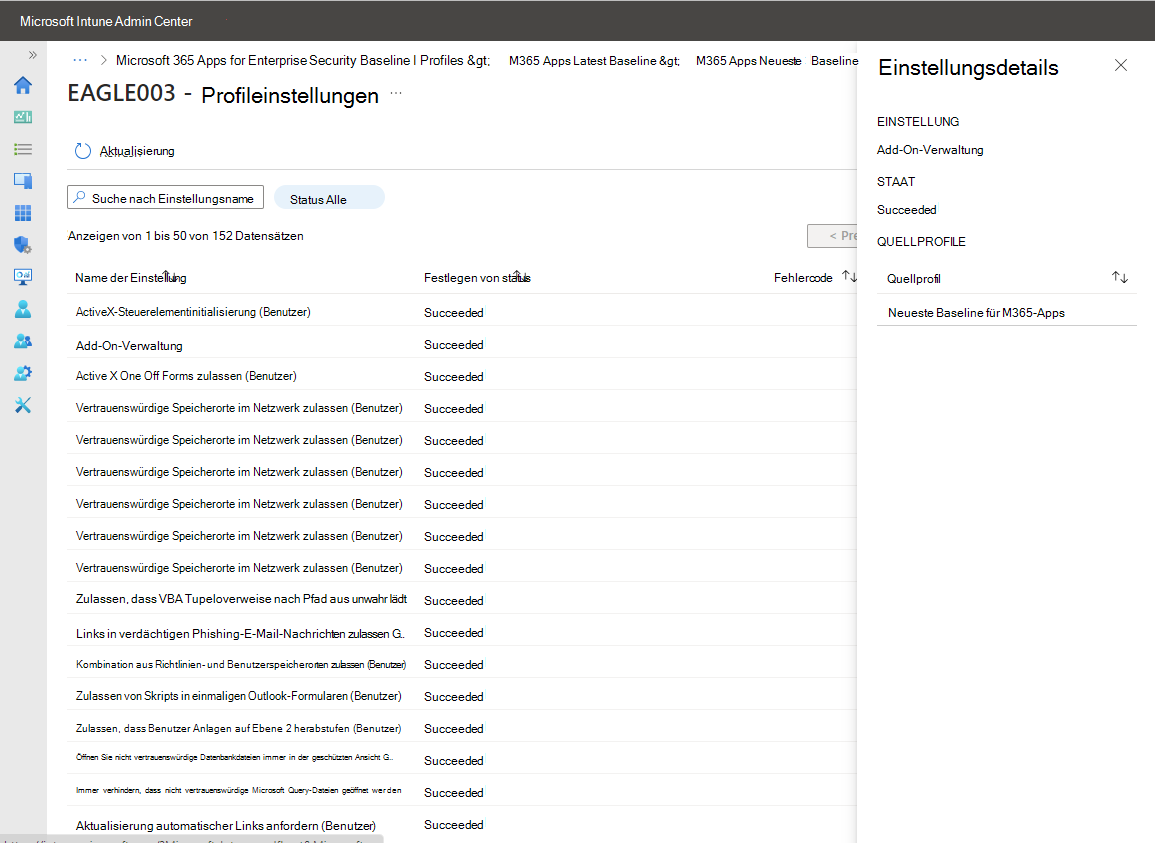Sort source profiles by Quellprofil arrows
The width and height of the screenshot is (1155, 843).
click(1120, 278)
